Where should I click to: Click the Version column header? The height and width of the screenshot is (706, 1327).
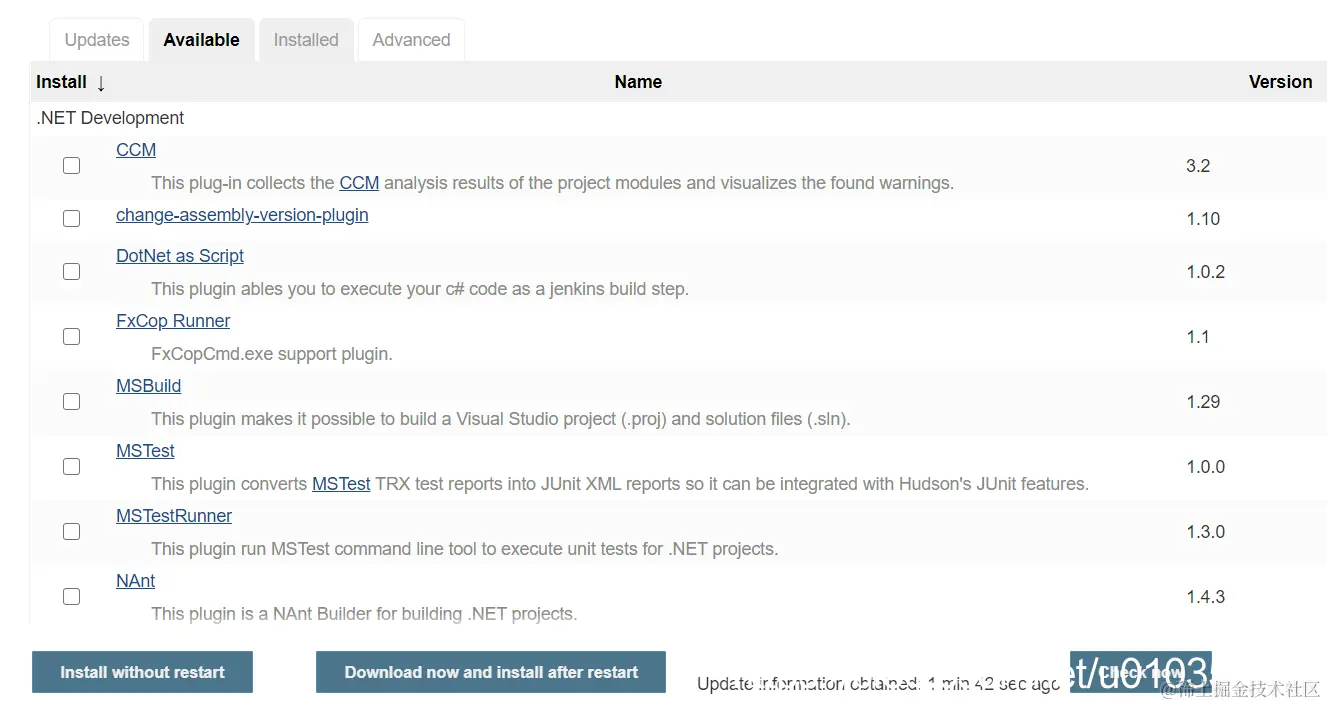pos(1280,82)
